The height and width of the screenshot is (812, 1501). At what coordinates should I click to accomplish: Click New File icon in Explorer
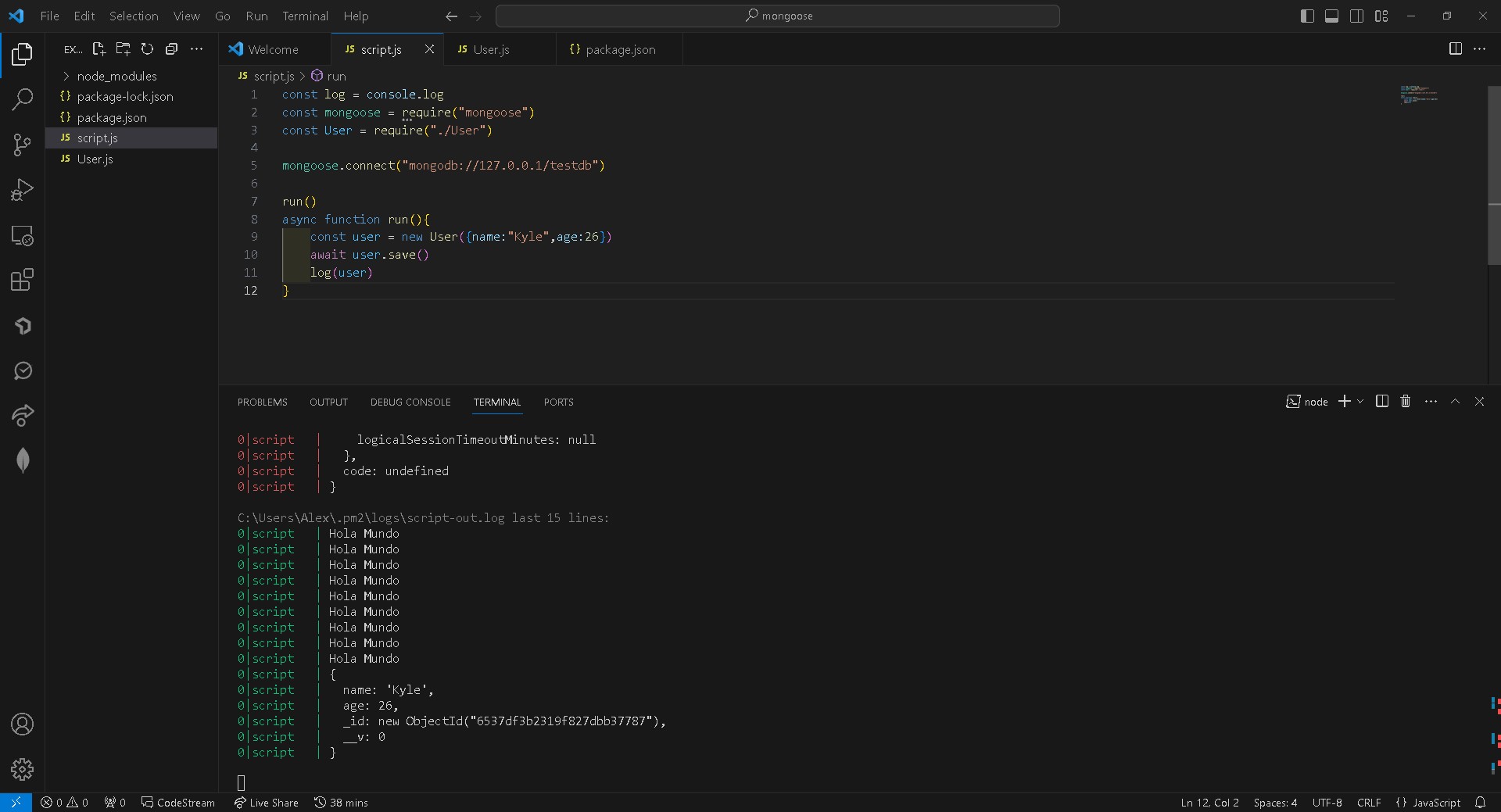pyautogui.click(x=99, y=49)
